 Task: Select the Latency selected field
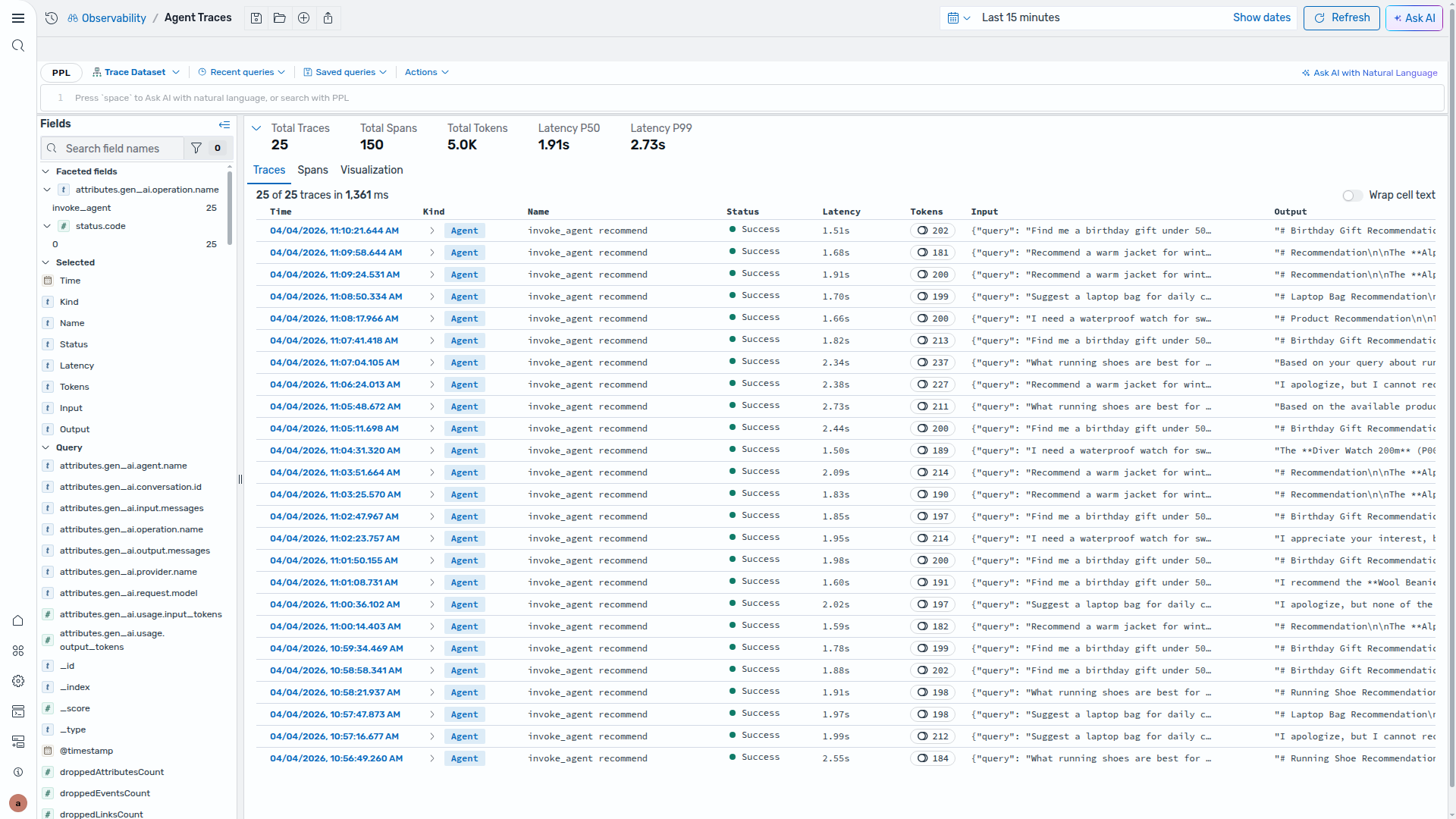point(77,366)
